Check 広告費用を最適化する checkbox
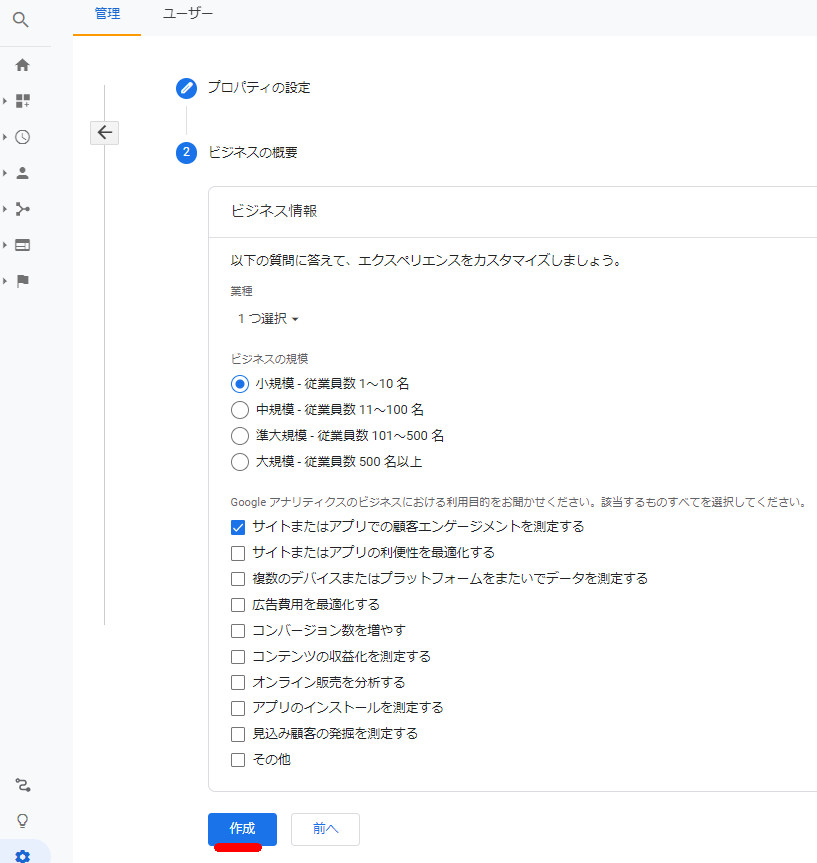 [x=238, y=605]
